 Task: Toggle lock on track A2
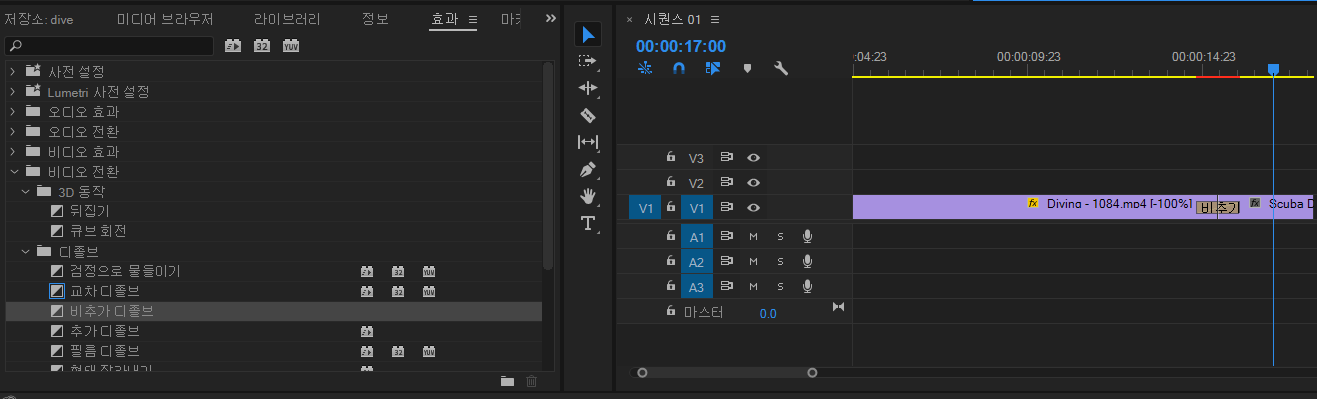click(672, 261)
